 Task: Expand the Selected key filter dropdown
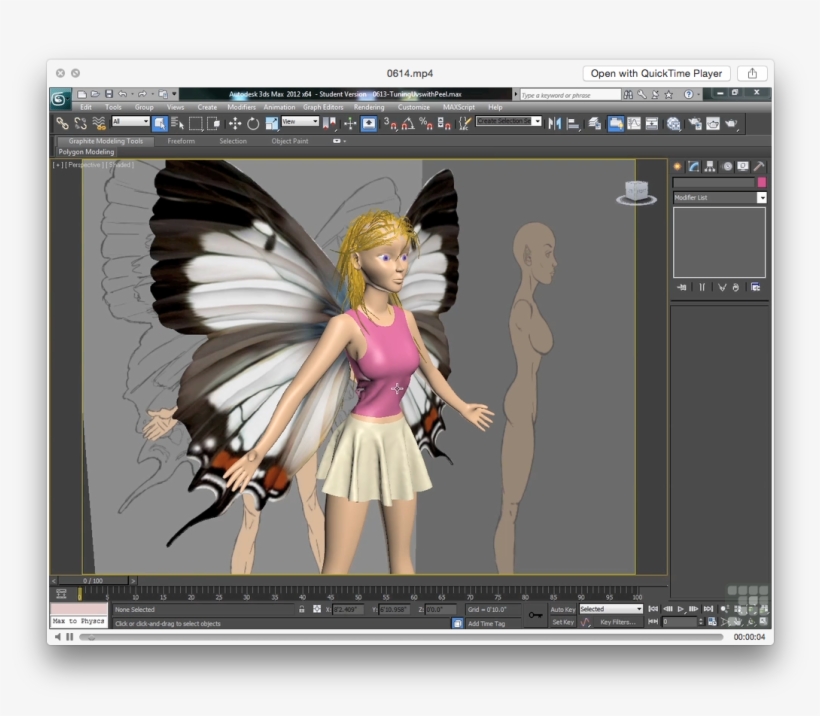640,608
